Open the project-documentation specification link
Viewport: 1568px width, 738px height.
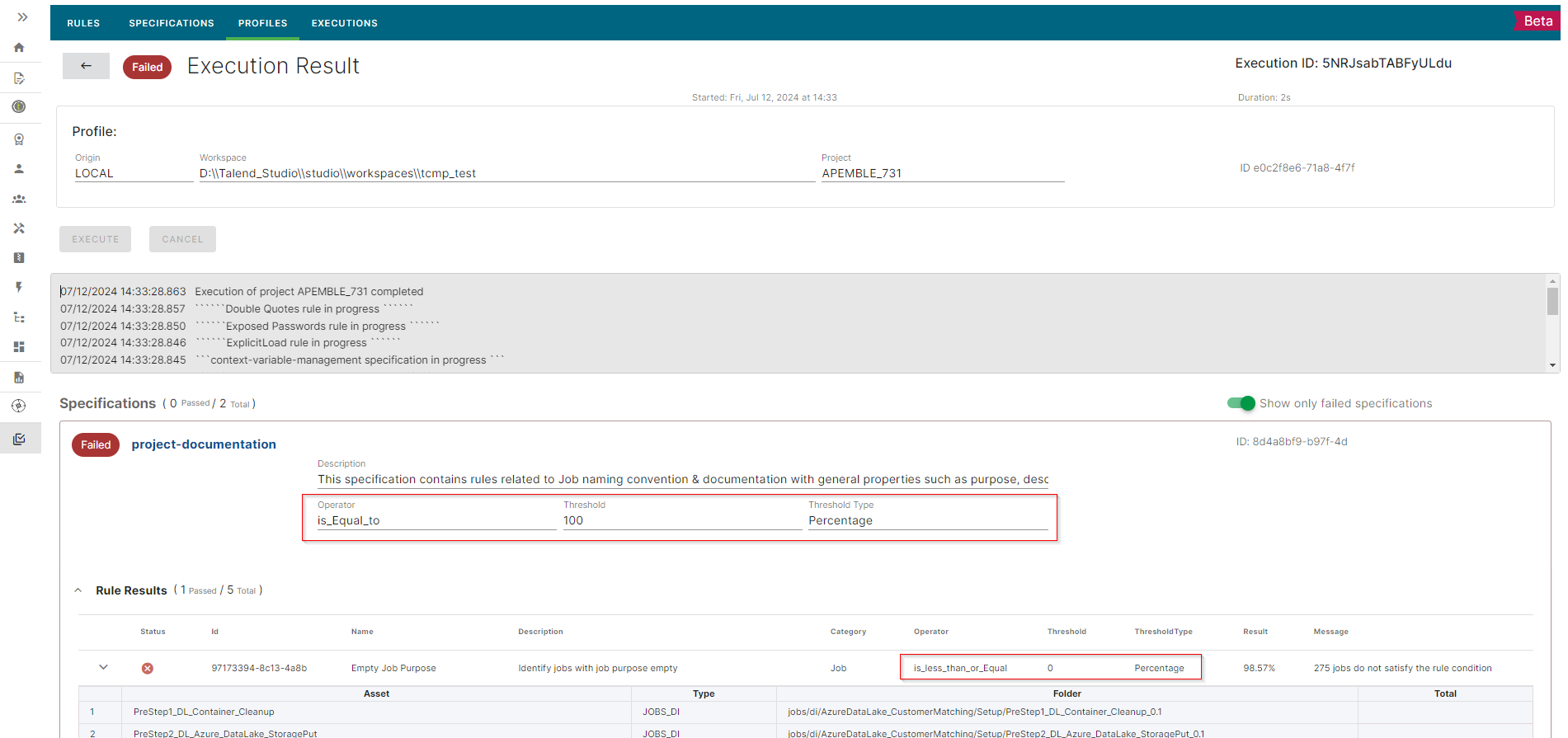coord(204,444)
